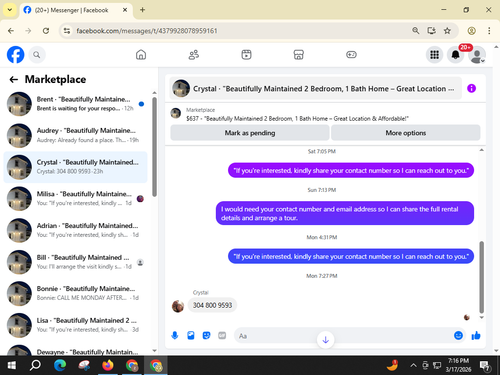Open the install app icon in address bar
The height and width of the screenshot is (375, 500).
(x=431, y=31)
